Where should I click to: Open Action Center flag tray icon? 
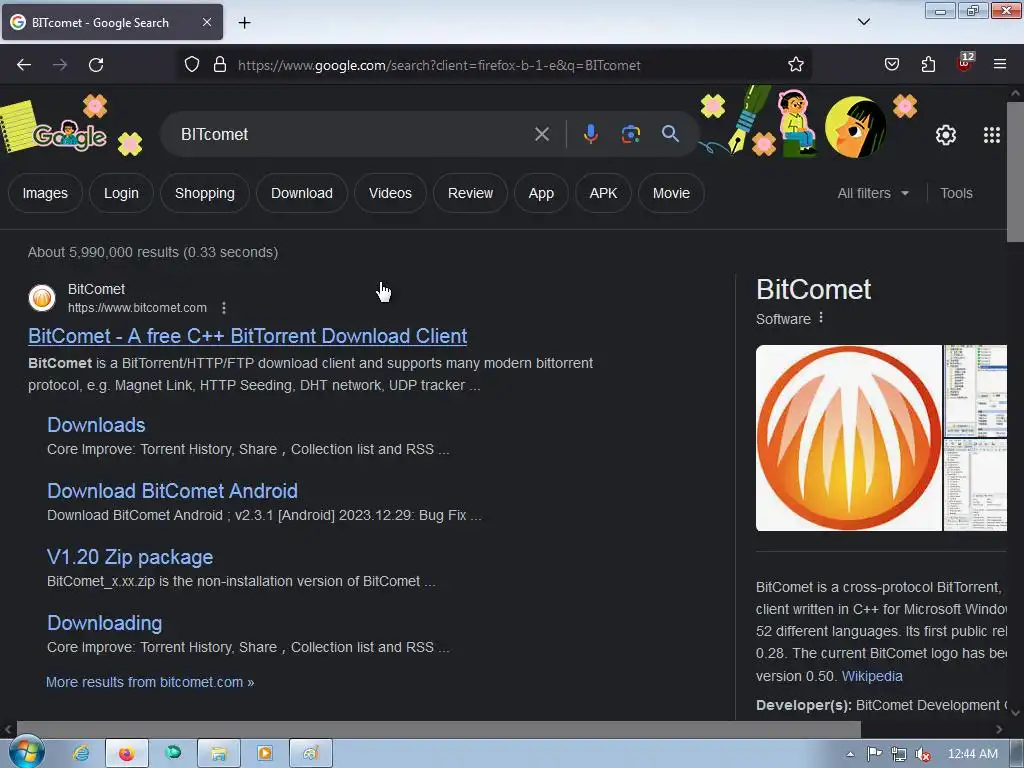874,754
